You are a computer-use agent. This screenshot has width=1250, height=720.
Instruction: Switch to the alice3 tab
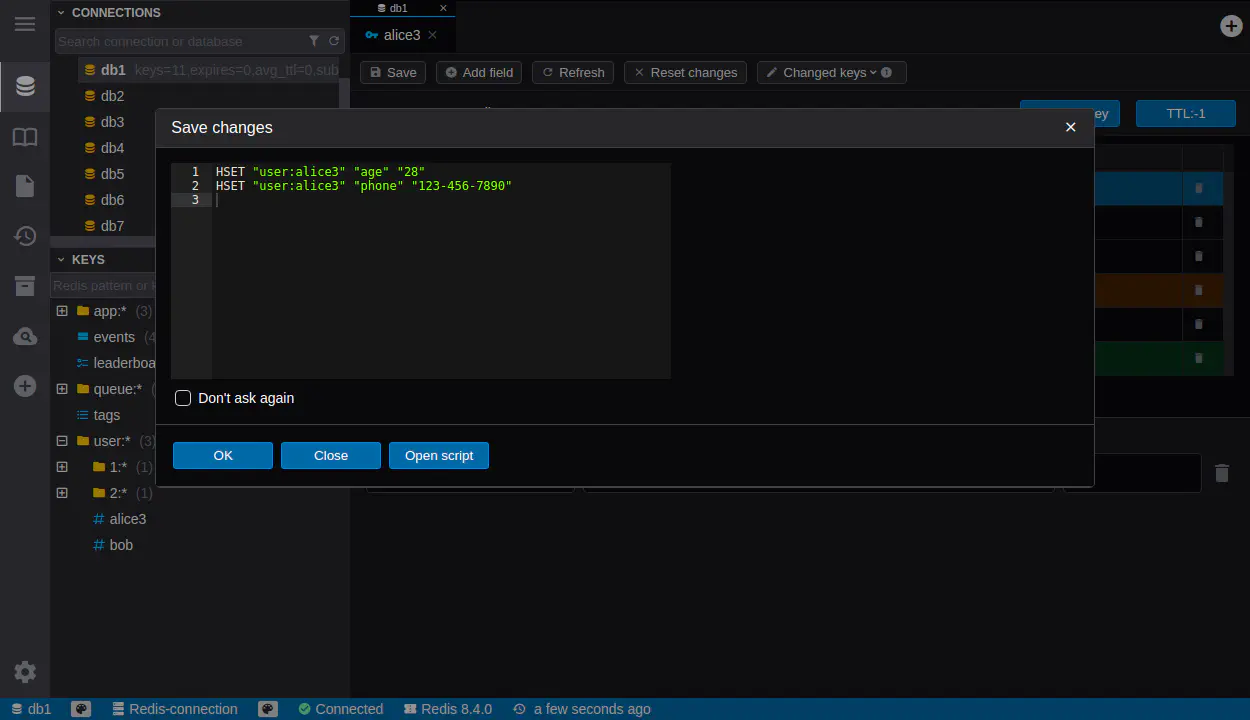coord(402,35)
